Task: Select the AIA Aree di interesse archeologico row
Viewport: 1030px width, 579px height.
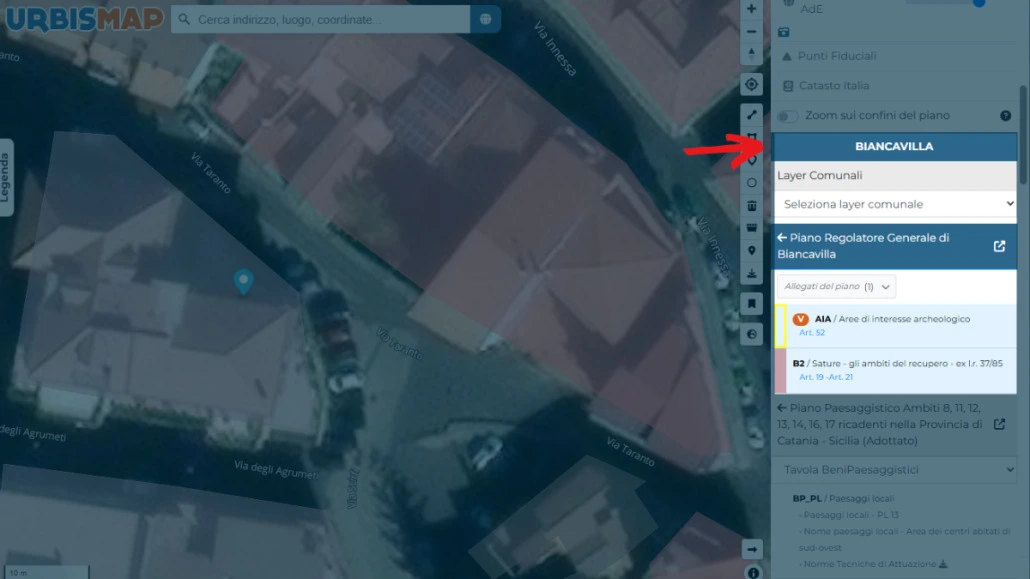Action: point(895,326)
